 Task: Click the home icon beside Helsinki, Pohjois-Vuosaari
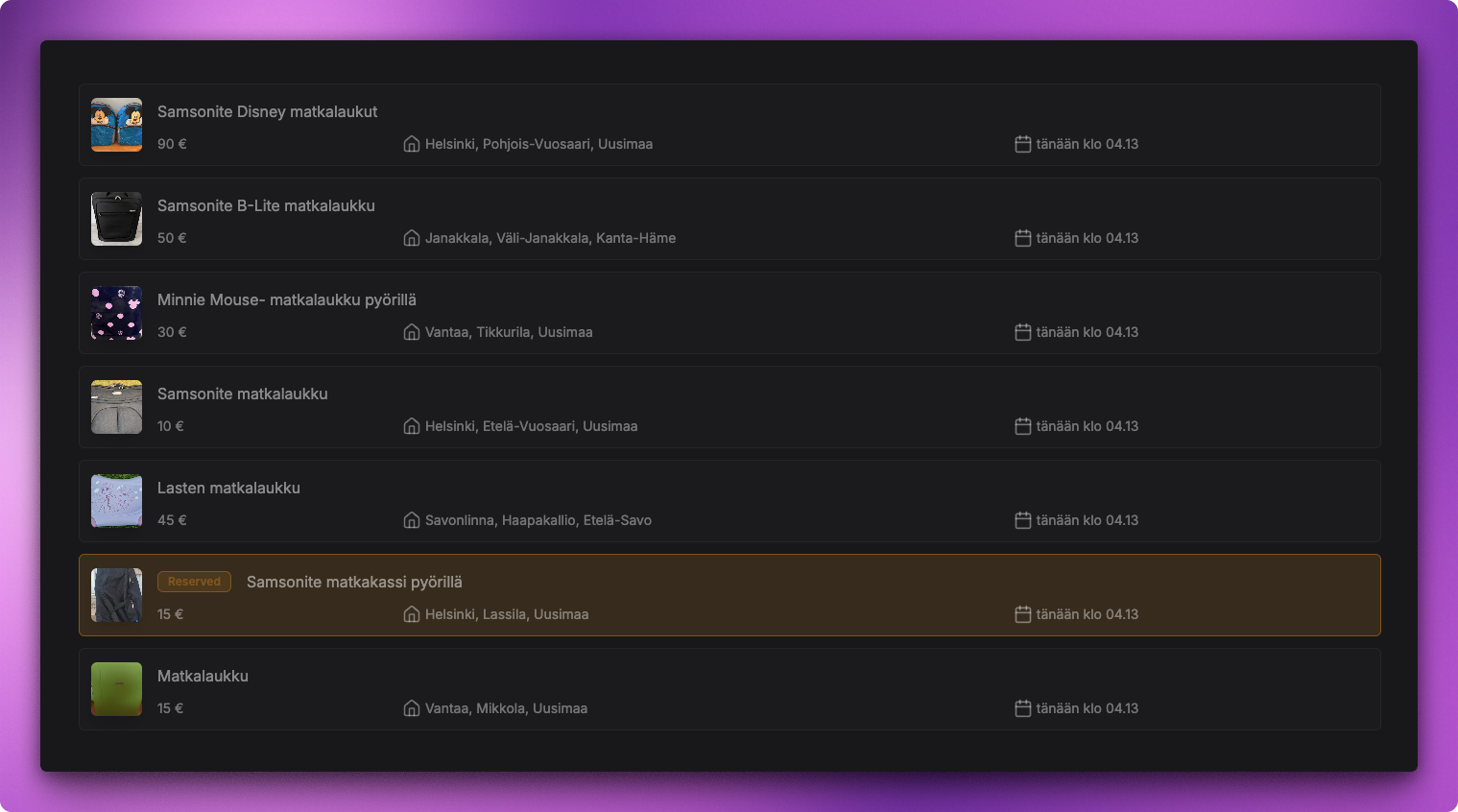pos(411,144)
